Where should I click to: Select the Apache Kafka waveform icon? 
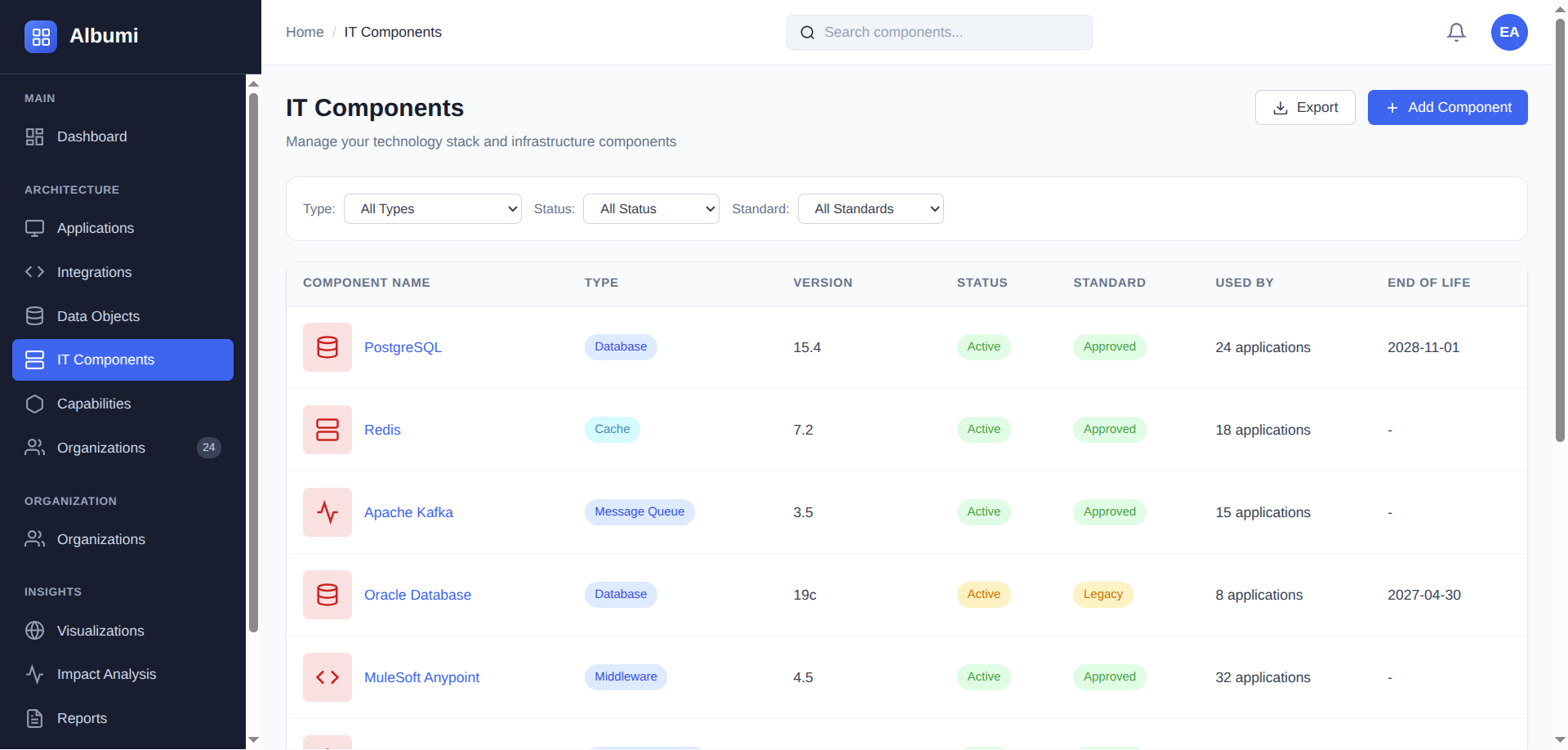[327, 511]
